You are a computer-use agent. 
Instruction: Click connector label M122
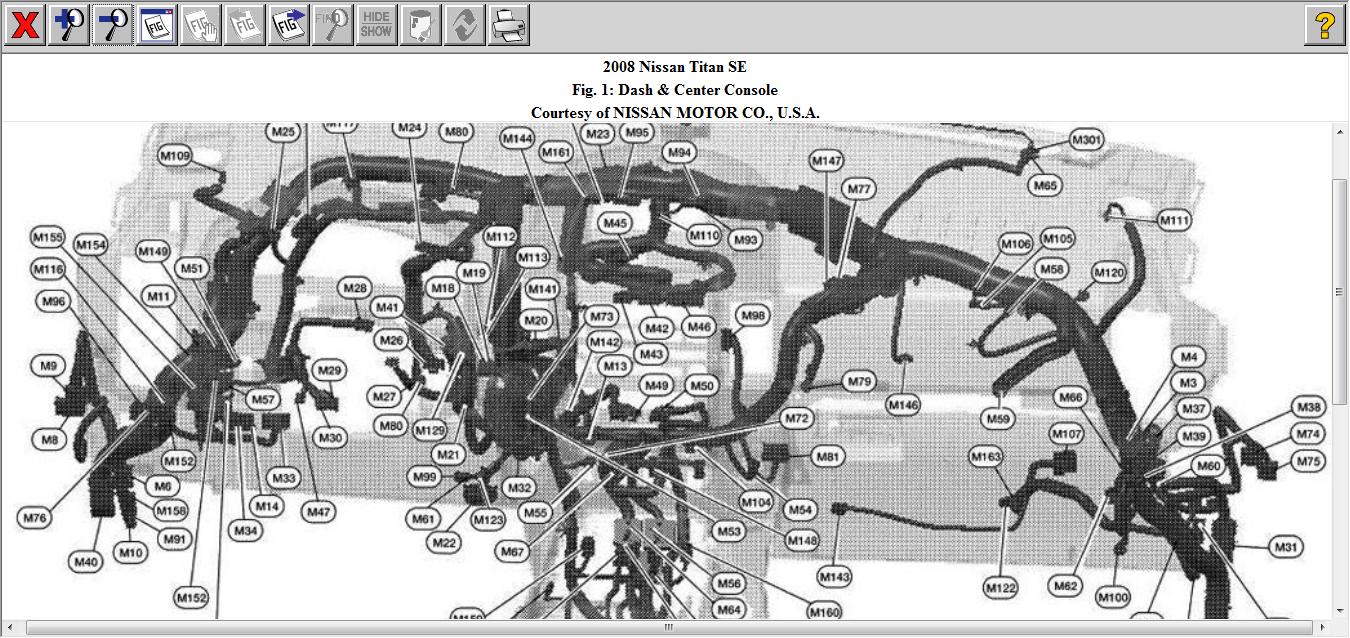pos(1000,588)
